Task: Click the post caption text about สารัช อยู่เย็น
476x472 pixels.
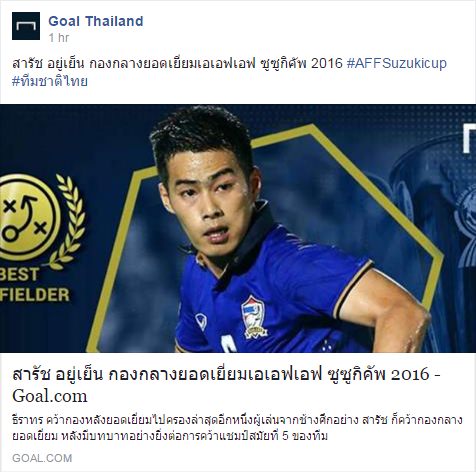Action: 177,63
